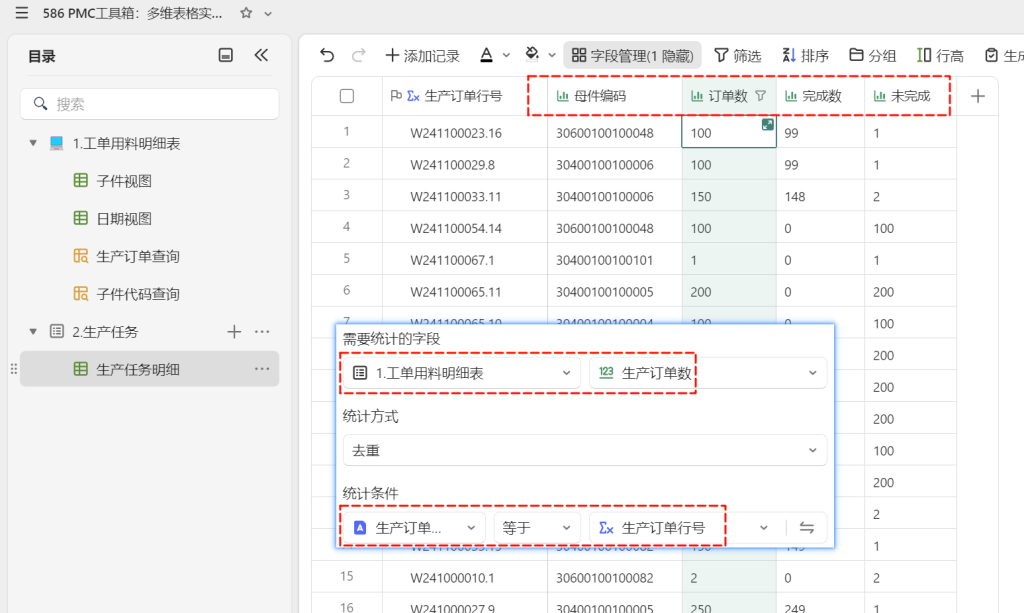Click the 生产订单行号 column header
The image size is (1024, 613).
[x=464, y=96]
